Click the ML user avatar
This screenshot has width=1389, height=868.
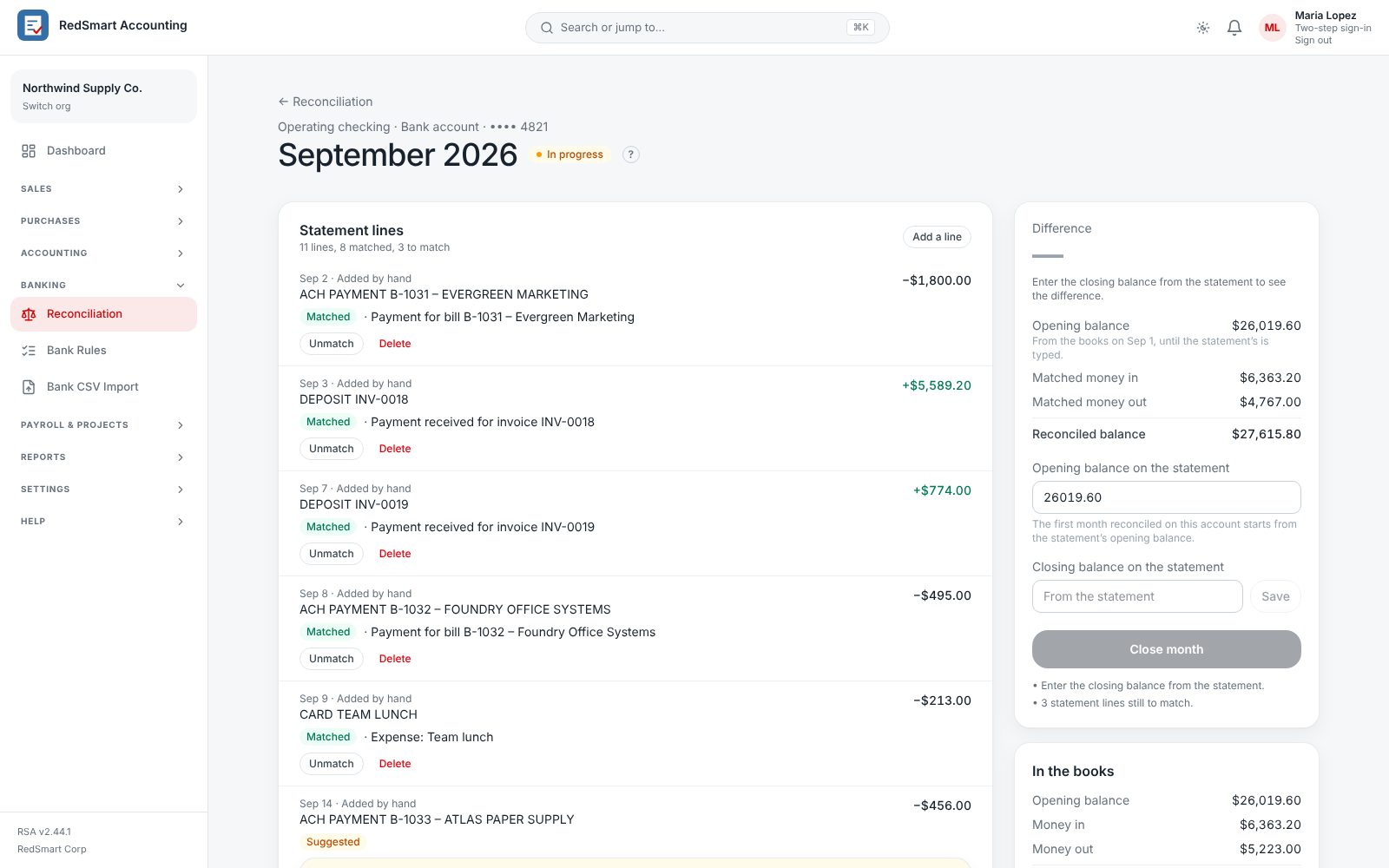pyautogui.click(x=1272, y=28)
